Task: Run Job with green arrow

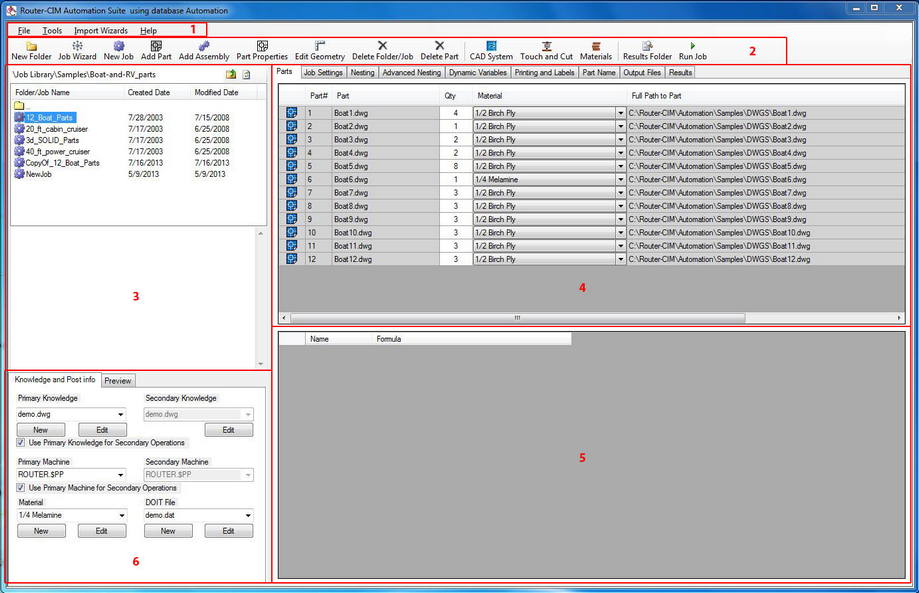Action: point(693,51)
